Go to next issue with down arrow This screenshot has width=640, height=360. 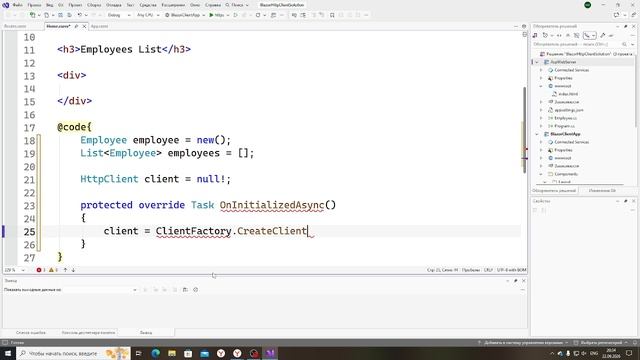[73, 270]
